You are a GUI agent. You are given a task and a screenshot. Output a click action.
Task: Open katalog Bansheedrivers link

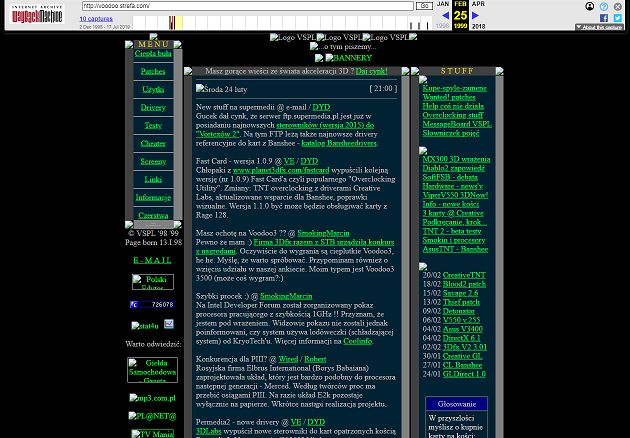[340, 143]
